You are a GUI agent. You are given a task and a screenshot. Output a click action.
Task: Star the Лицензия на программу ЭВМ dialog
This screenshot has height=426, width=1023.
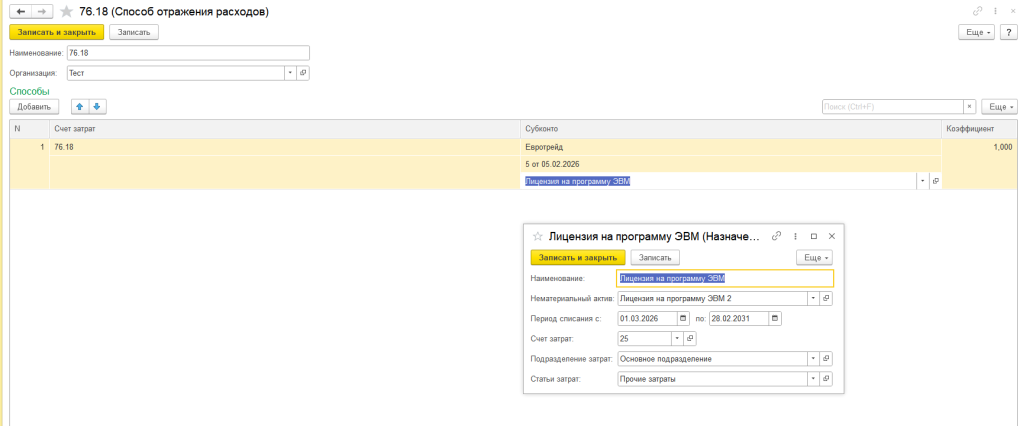click(538, 236)
